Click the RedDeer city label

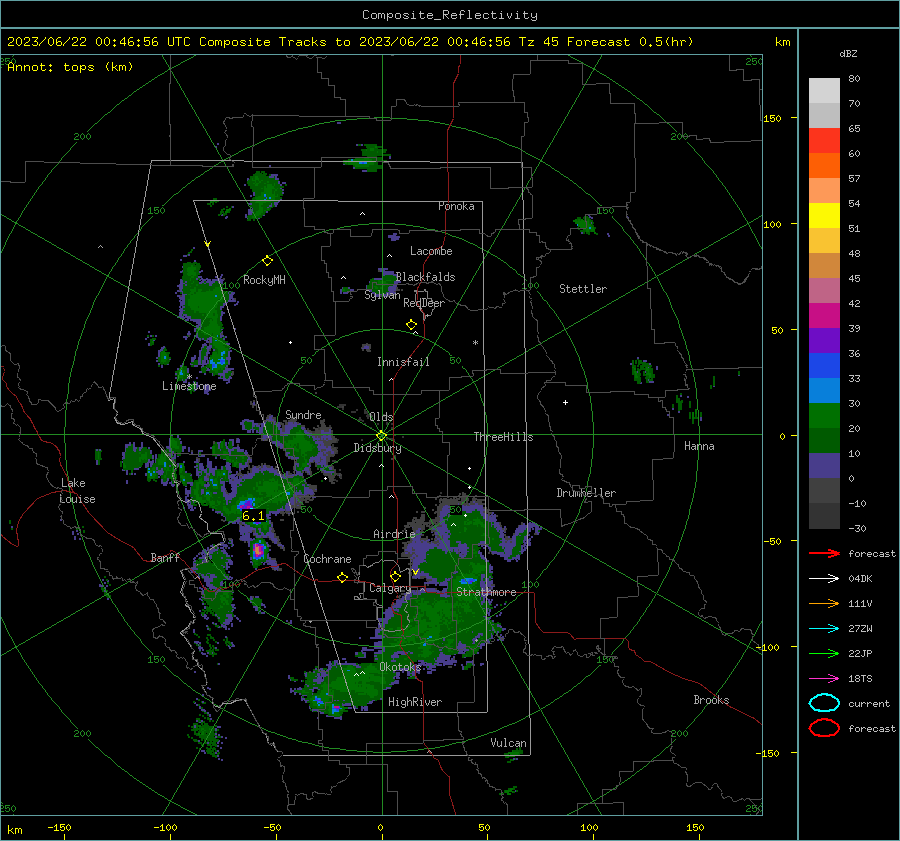(424, 303)
